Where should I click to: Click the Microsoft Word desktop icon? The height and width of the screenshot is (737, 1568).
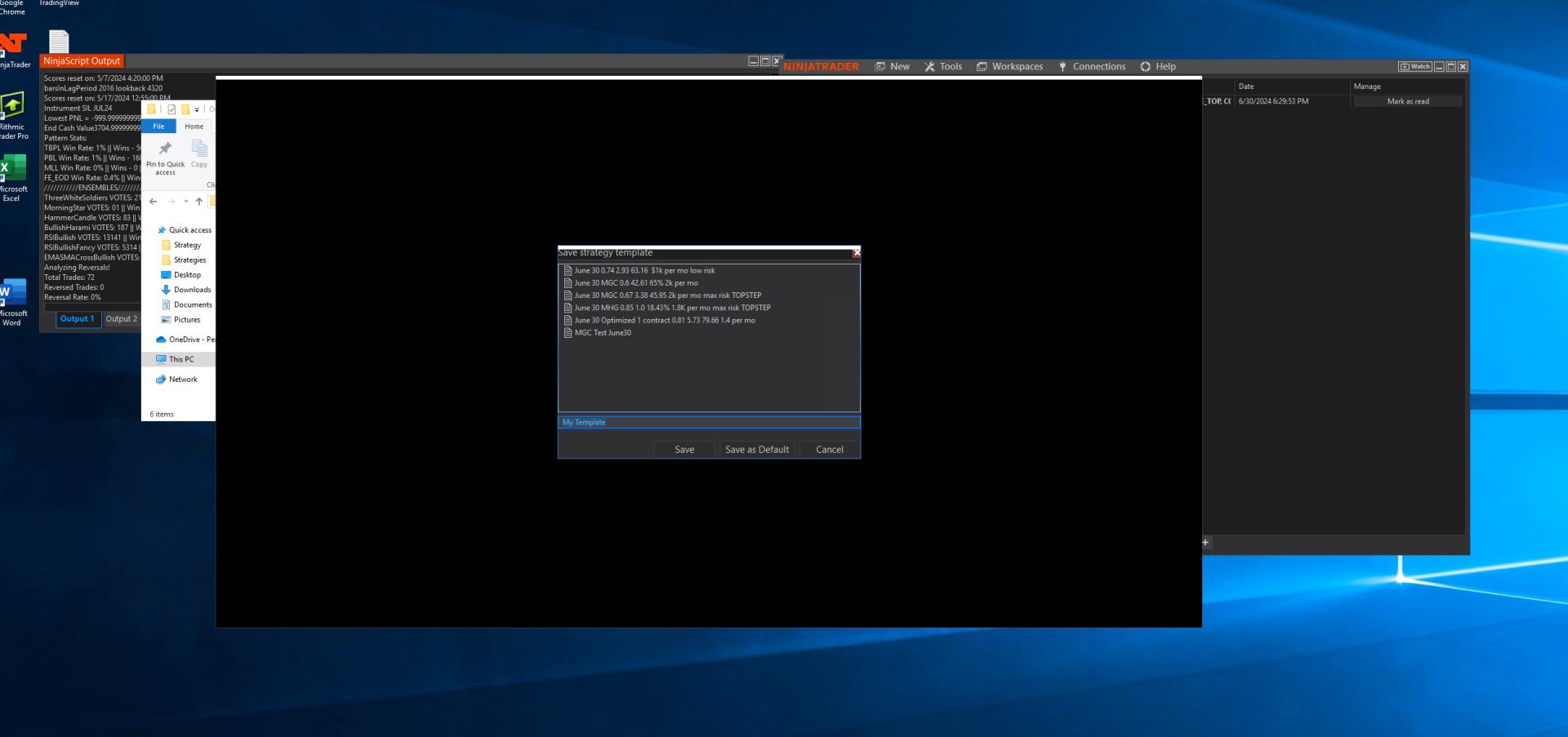pos(12,302)
